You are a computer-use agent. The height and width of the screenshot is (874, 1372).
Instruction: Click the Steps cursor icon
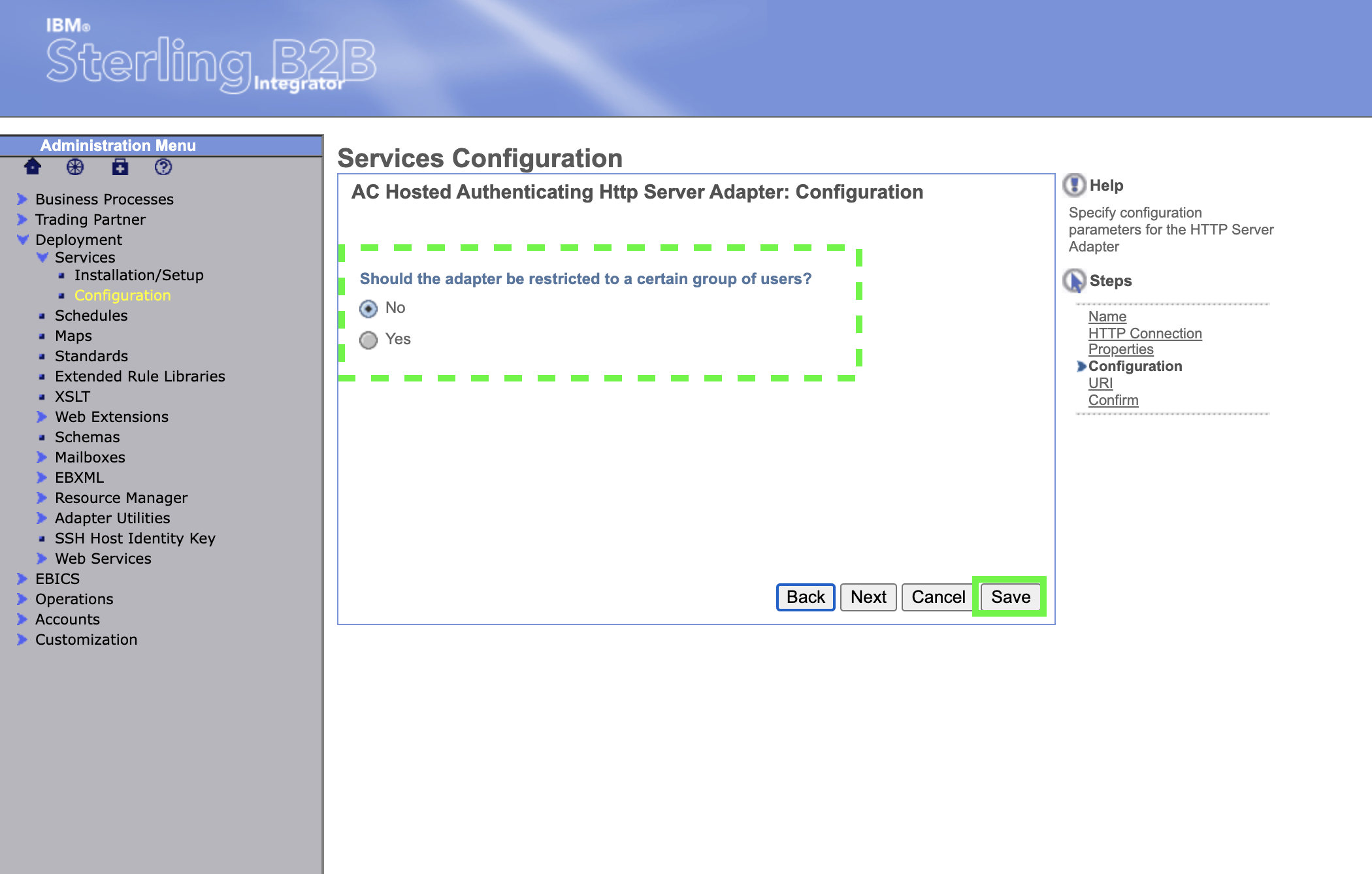click(1074, 281)
